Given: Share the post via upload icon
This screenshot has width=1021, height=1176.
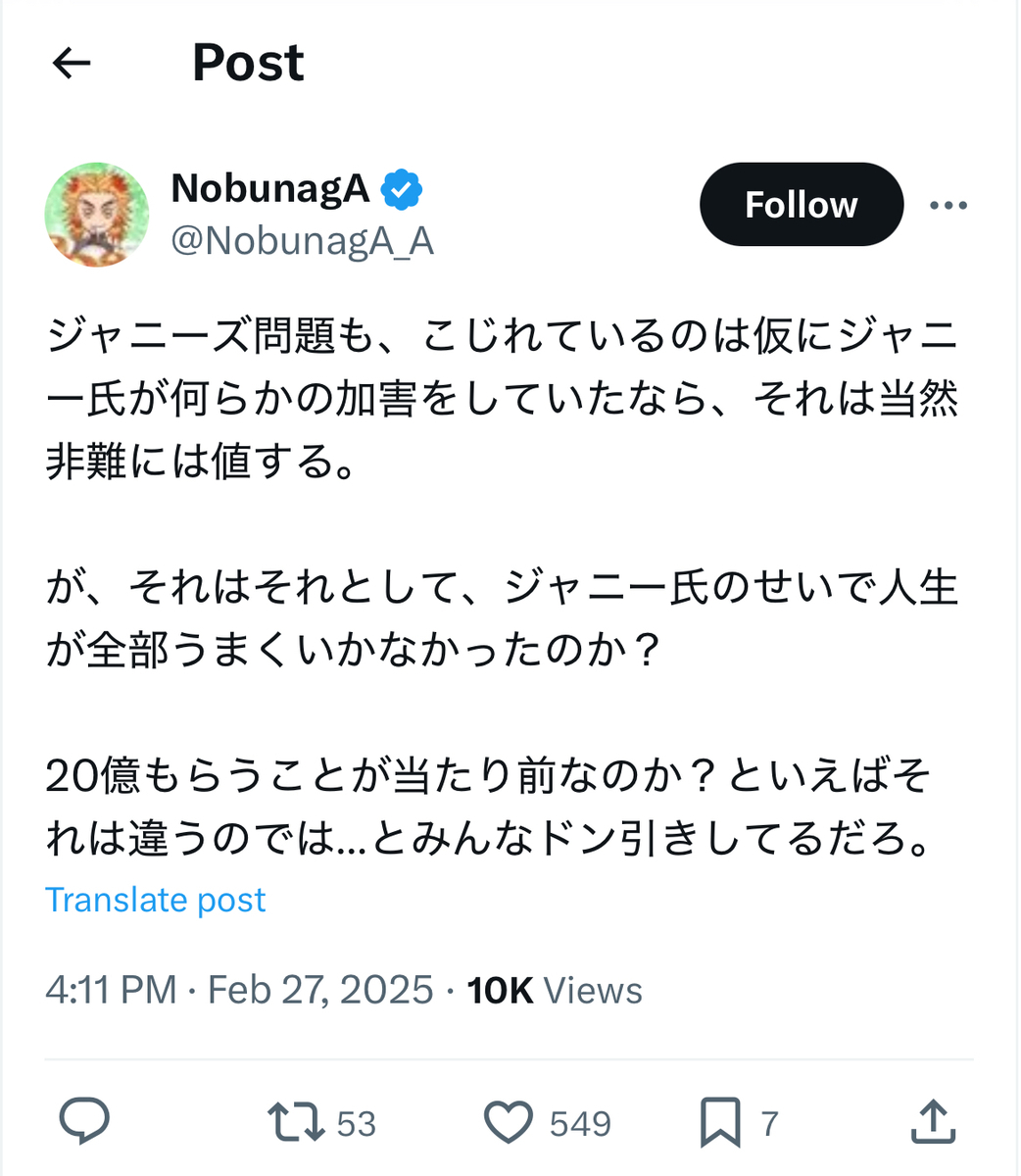Looking at the screenshot, I should (x=931, y=1122).
